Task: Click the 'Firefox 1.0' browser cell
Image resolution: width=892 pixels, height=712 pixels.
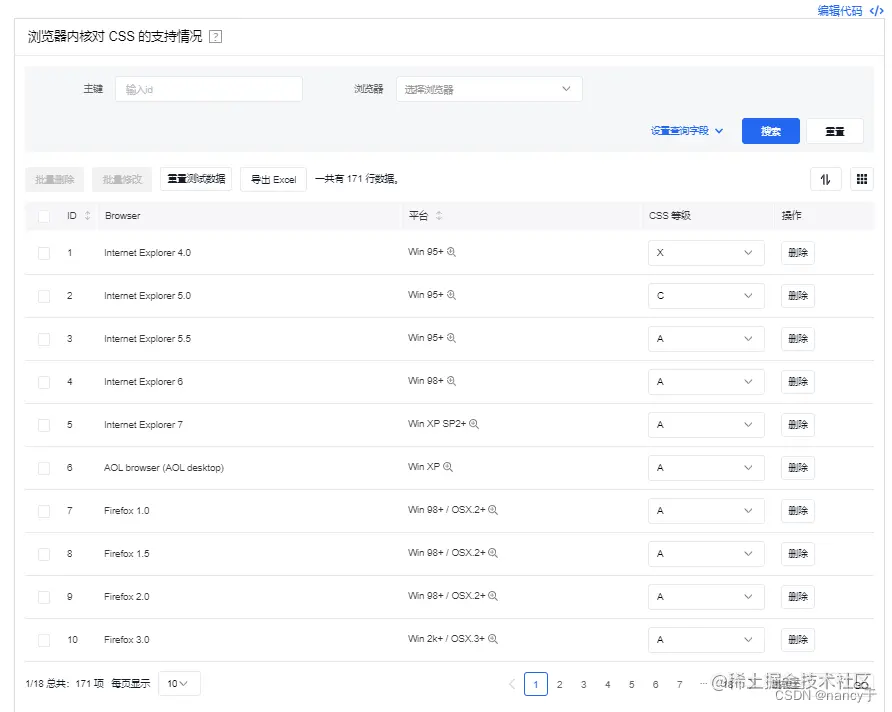Action: click(x=127, y=511)
